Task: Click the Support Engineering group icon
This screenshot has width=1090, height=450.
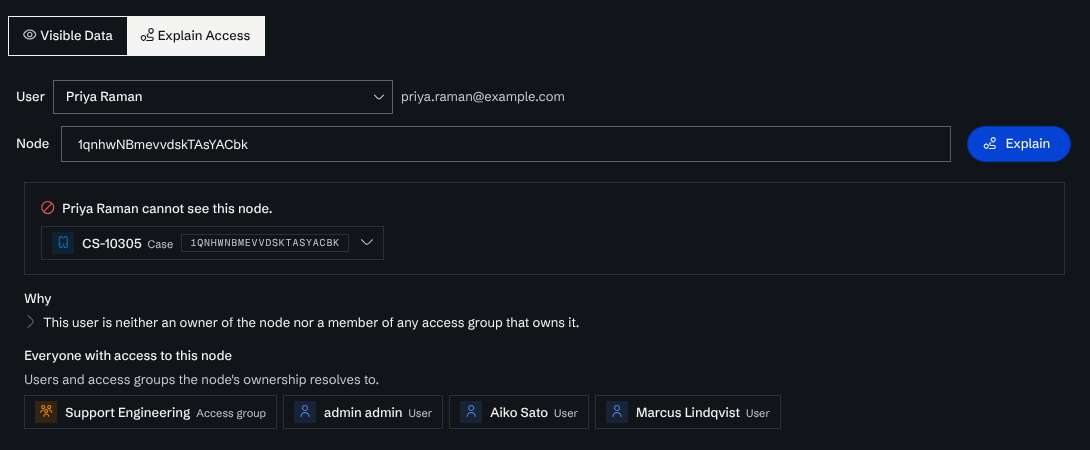Action: (46, 412)
